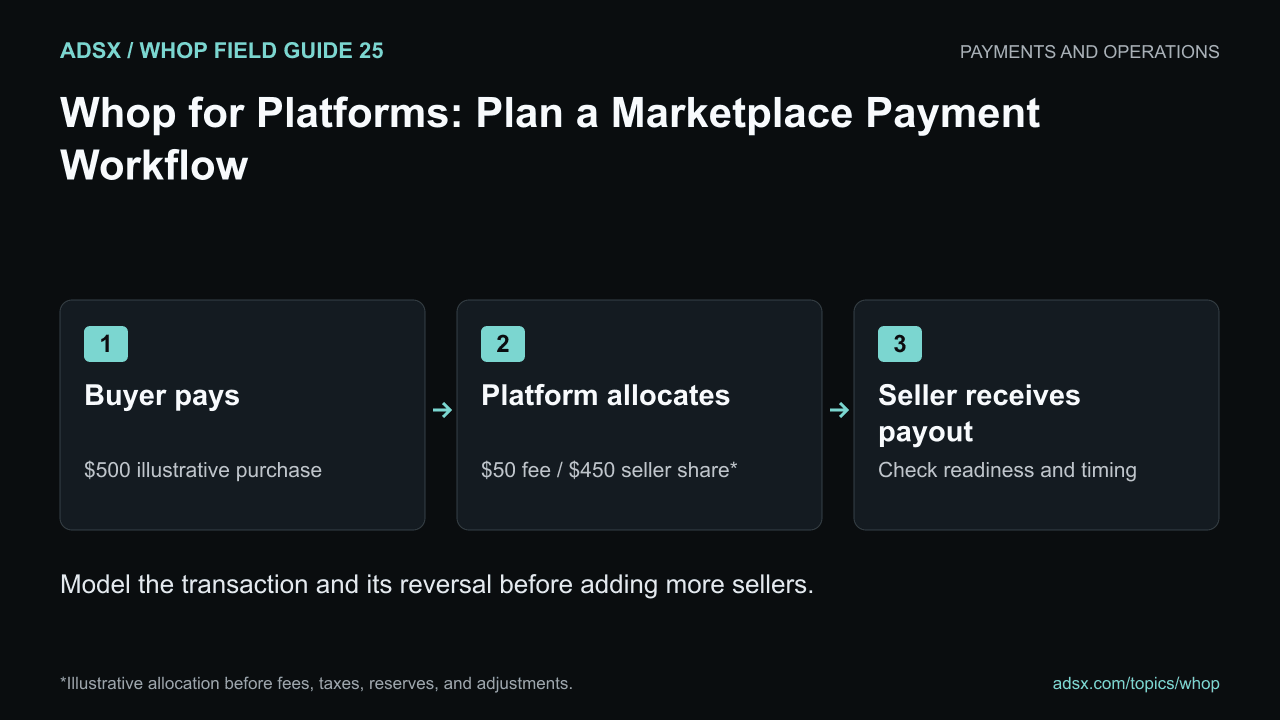Image resolution: width=1280 pixels, height=720 pixels.
Task: Click the "*Illustrative allocation before fees" footnote
Action: click(x=316, y=684)
